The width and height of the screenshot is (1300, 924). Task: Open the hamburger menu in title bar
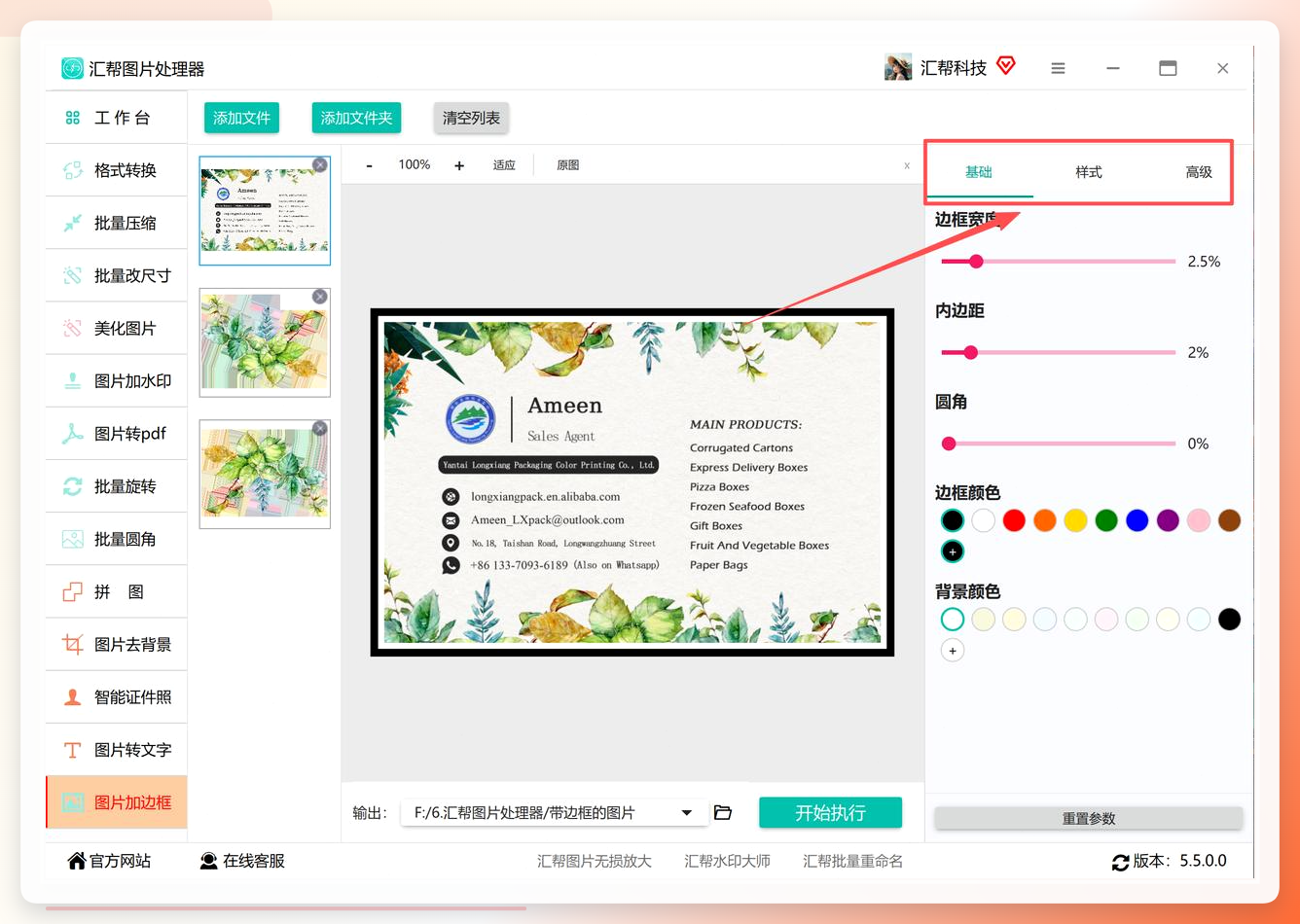1058,68
